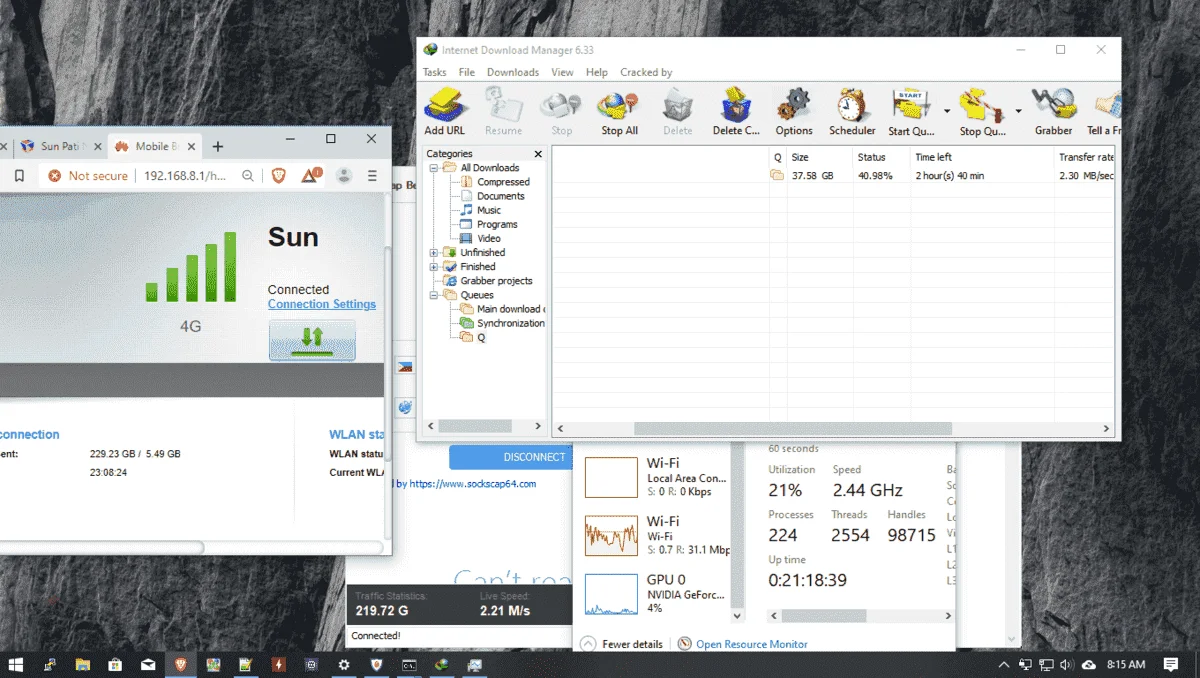This screenshot has height=678, width=1200.
Task: Open the Action Center notification icon
Action: (1171, 664)
